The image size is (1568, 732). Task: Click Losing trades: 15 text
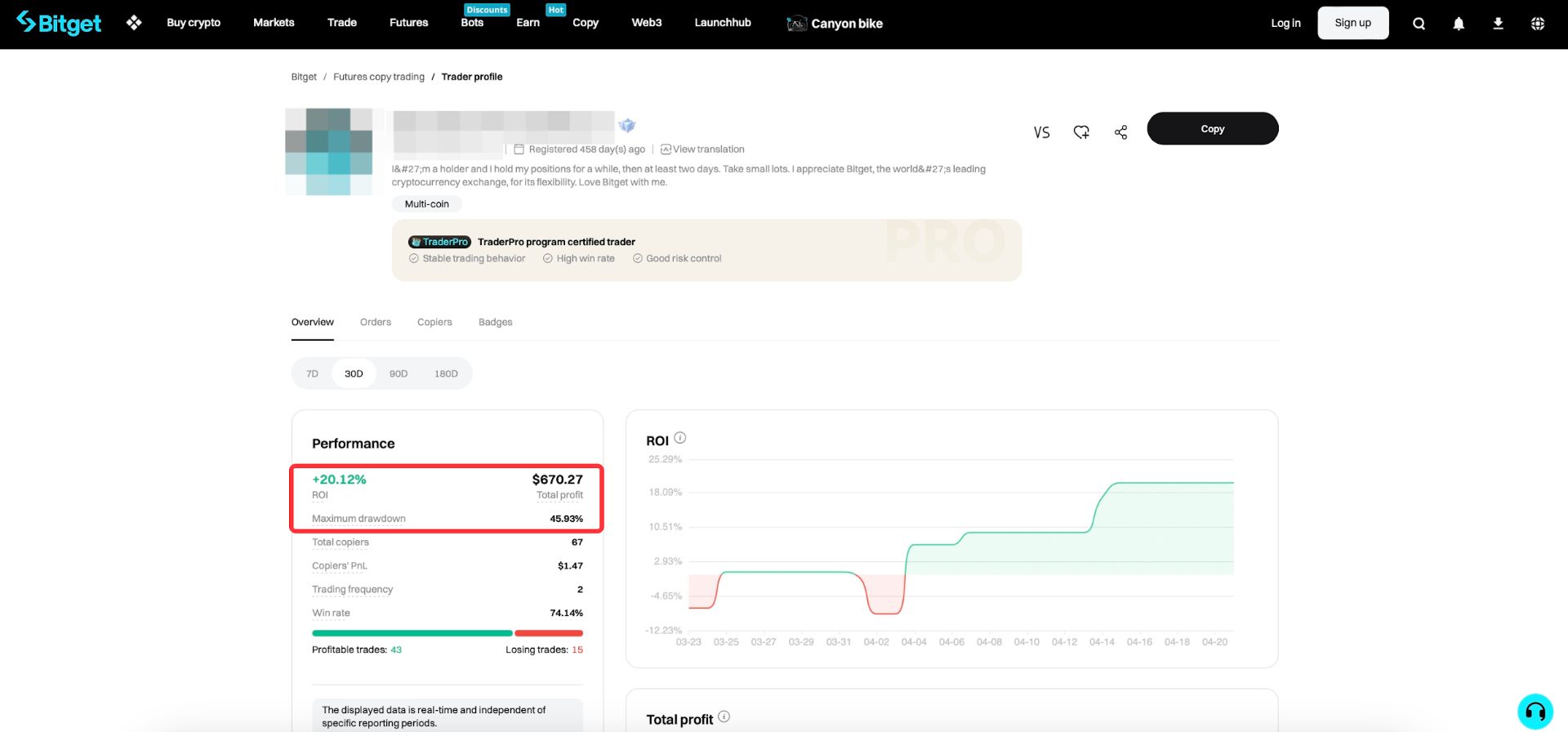pos(544,650)
